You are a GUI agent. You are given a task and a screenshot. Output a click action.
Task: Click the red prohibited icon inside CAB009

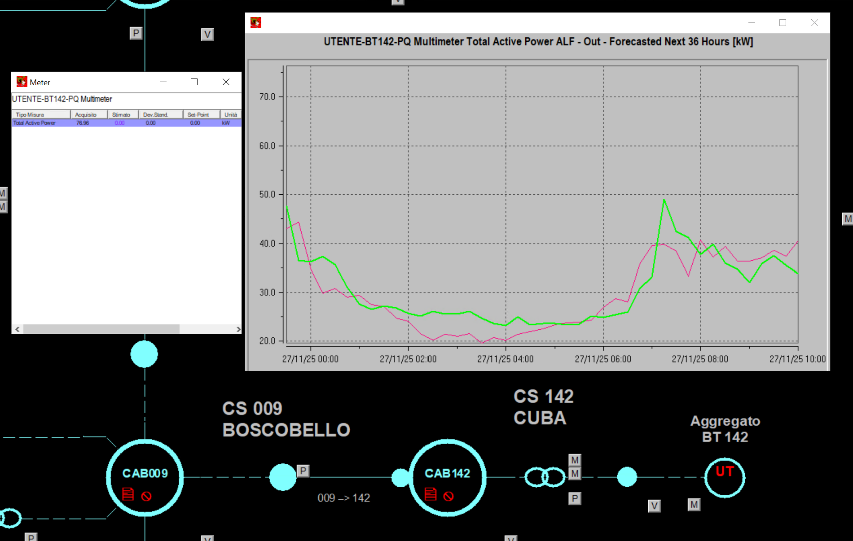[x=146, y=495]
